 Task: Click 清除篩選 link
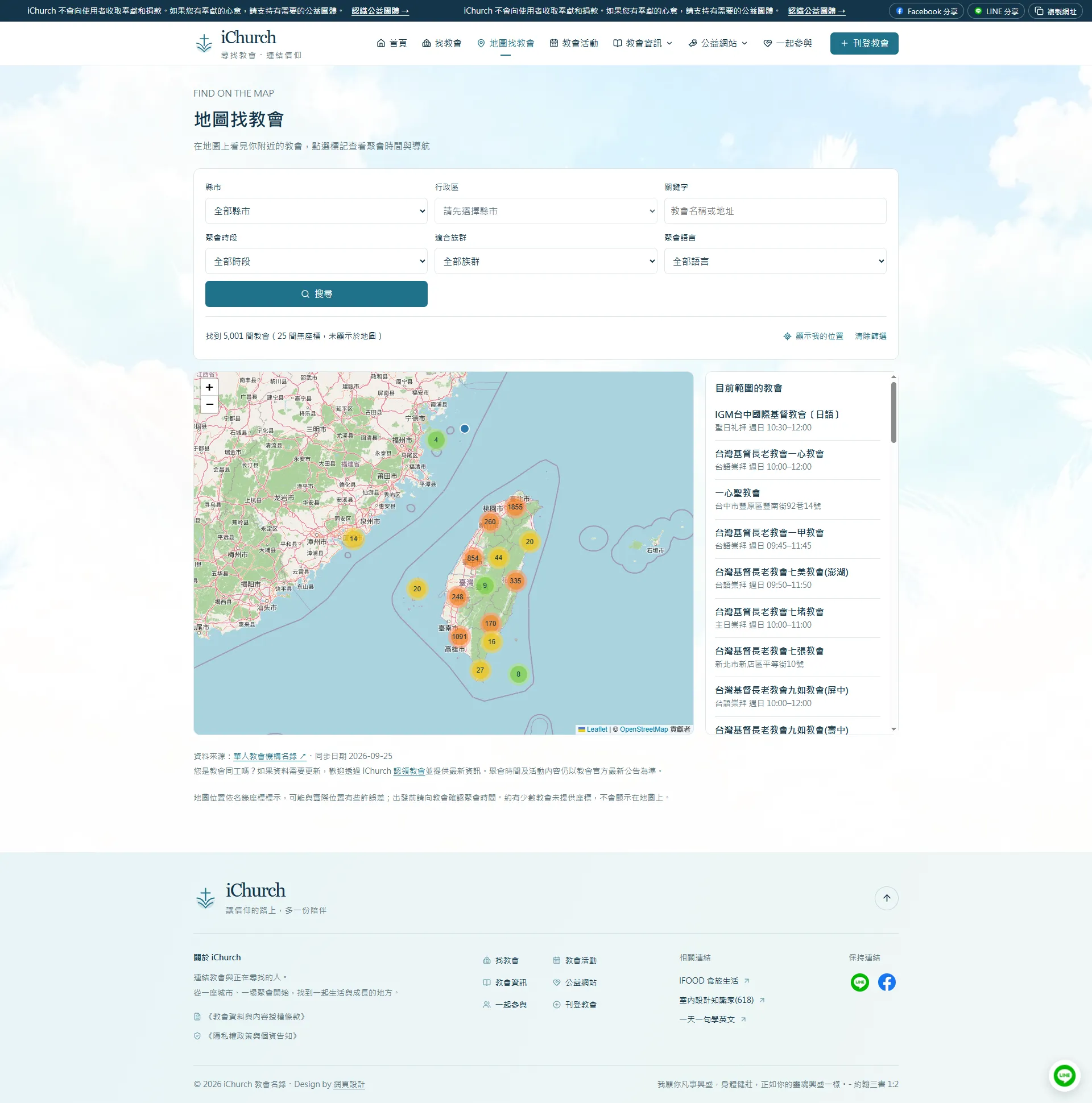(x=870, y=336)
